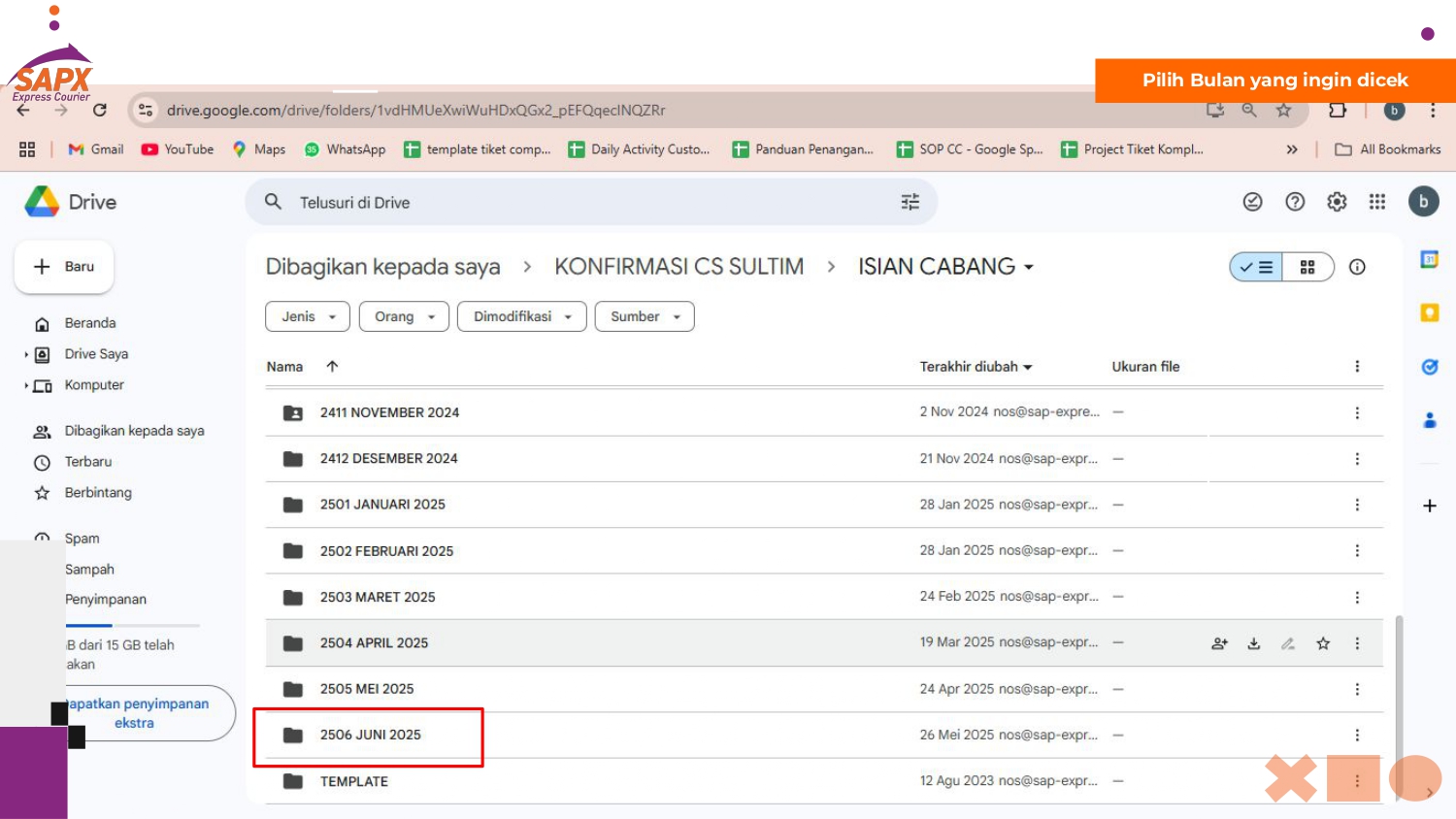
Task: Open Google Tasks side panel icon
Action: coord(1430,367)
